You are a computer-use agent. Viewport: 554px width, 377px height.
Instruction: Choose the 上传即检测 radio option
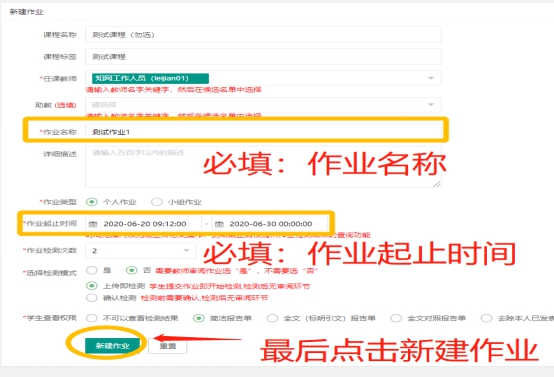coord(92,286)
